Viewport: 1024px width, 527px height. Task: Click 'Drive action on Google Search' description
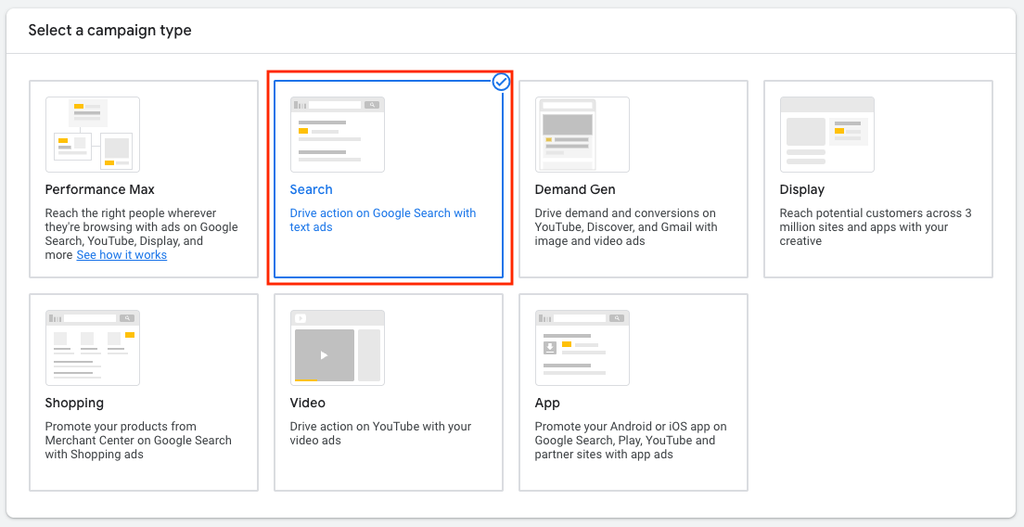pos(383,220)
